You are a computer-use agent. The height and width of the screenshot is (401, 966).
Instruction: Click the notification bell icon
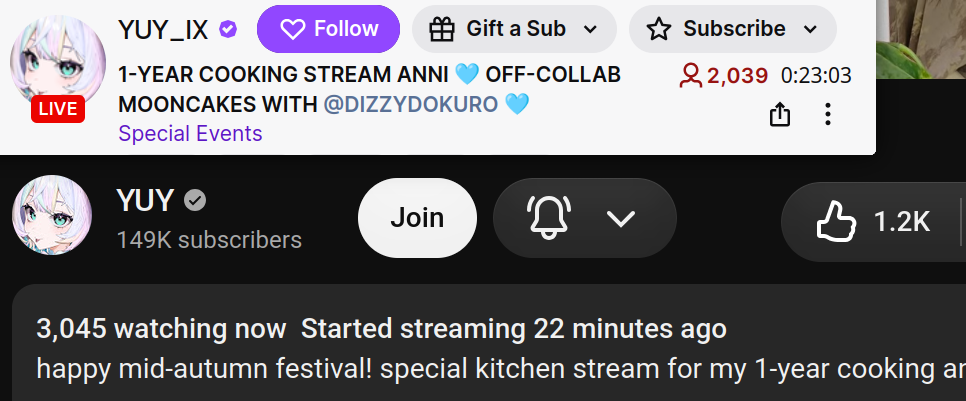[x=548, y=218]
